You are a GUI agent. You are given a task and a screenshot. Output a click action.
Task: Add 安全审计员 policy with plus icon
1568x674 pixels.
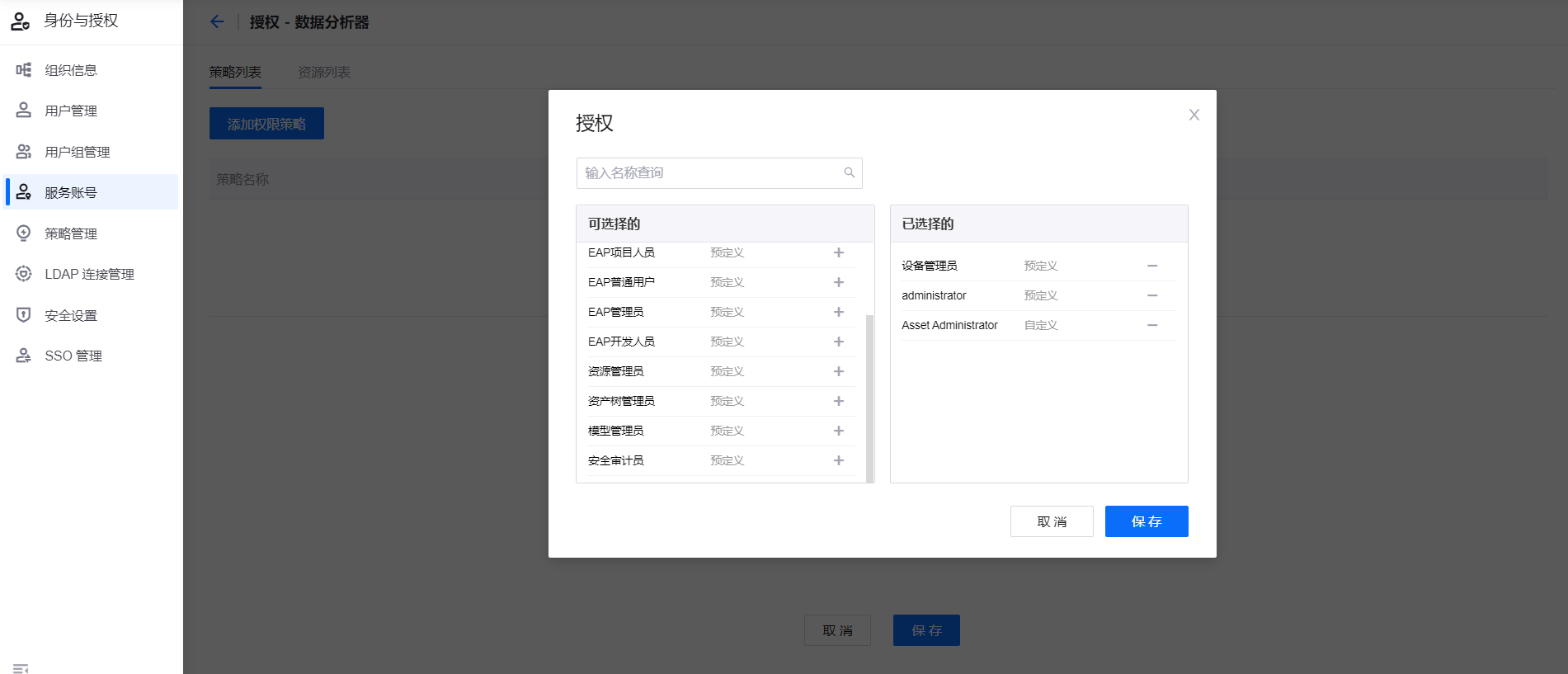(838, 460)
